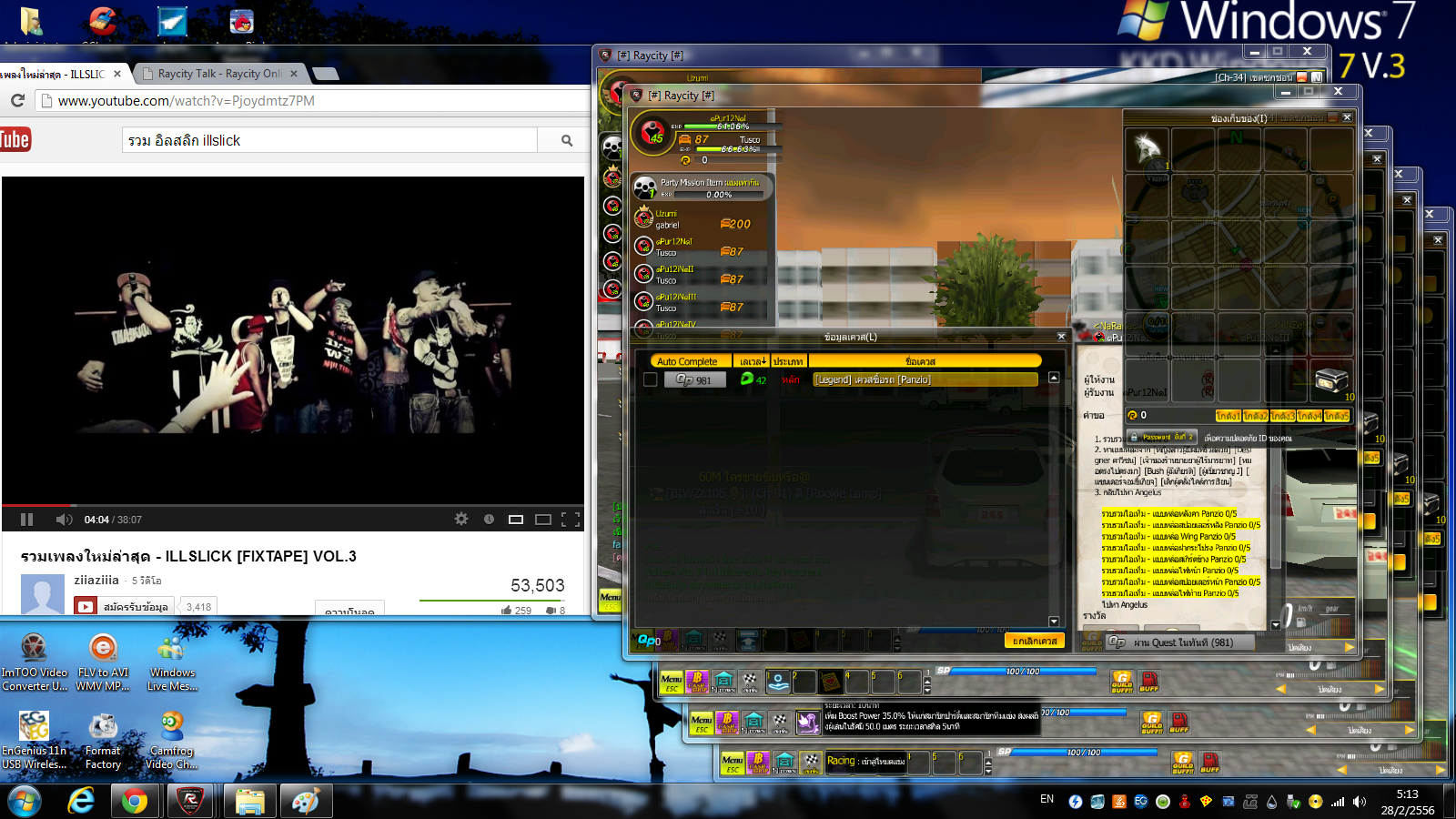Select the wing item in storage

[x=1148, y=150]
